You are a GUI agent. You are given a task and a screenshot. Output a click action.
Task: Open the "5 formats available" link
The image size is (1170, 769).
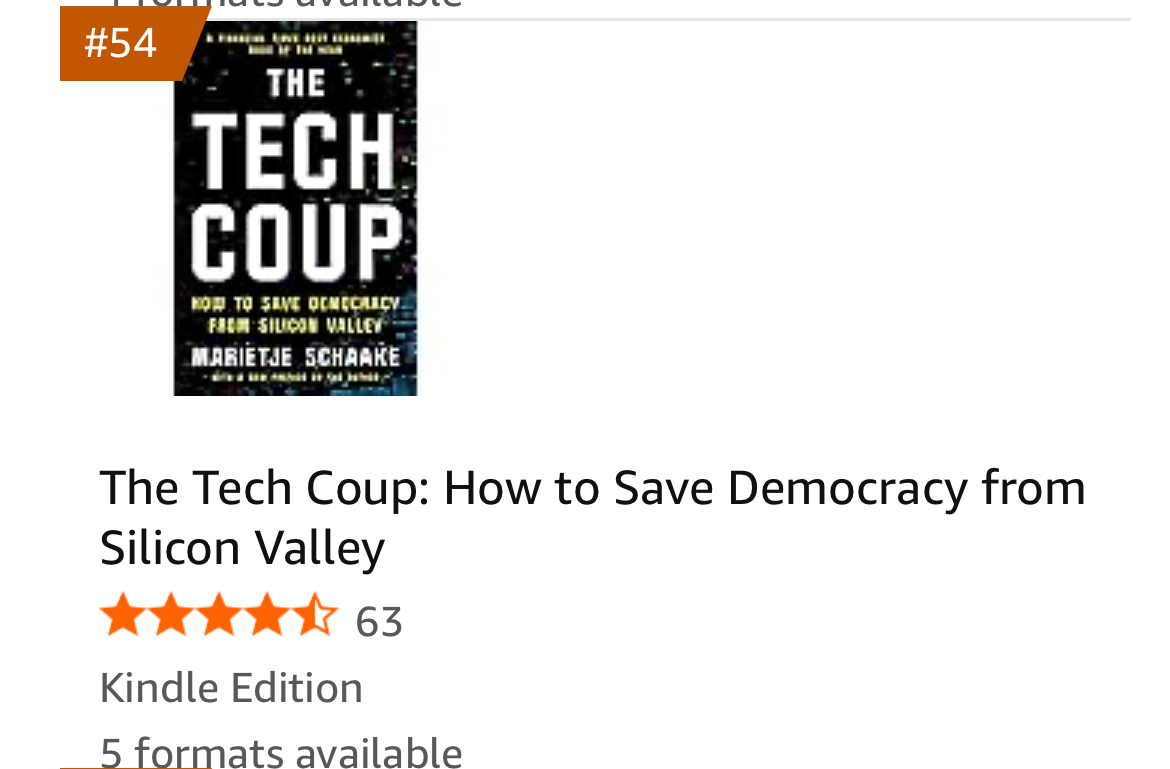click(281, 752)
